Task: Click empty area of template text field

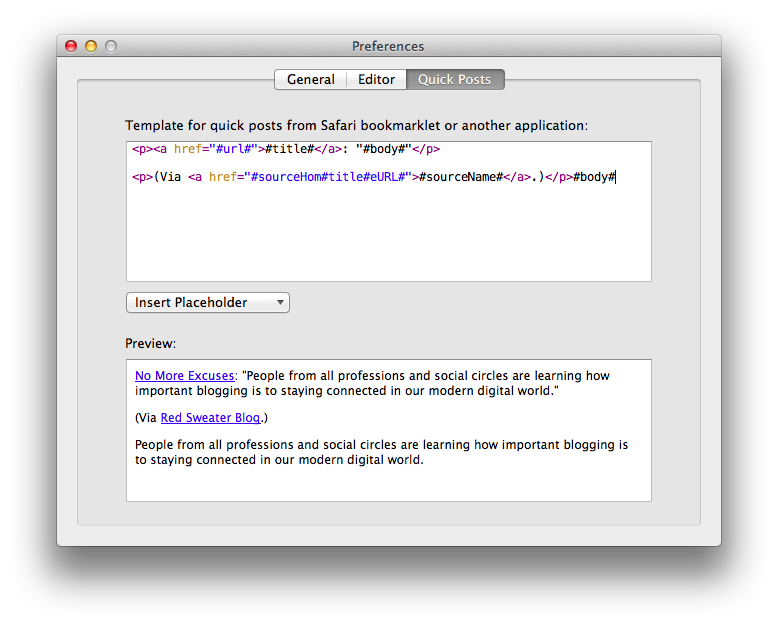Action: pos(388,240)
